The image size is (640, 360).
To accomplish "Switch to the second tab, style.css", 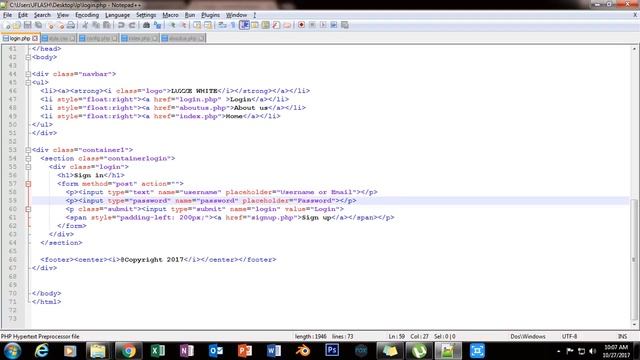I will [x=58, y=38].
